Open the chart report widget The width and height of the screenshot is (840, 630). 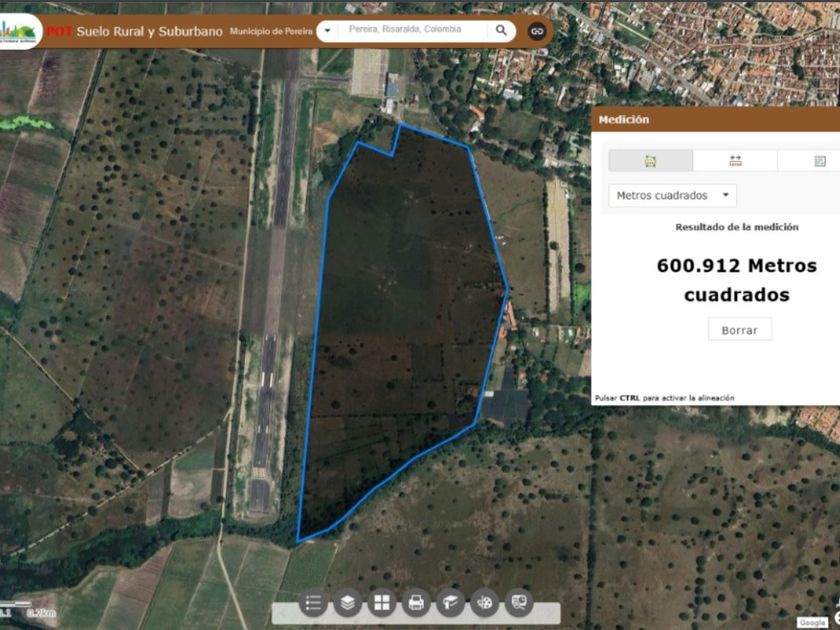(x=519, y=603)
